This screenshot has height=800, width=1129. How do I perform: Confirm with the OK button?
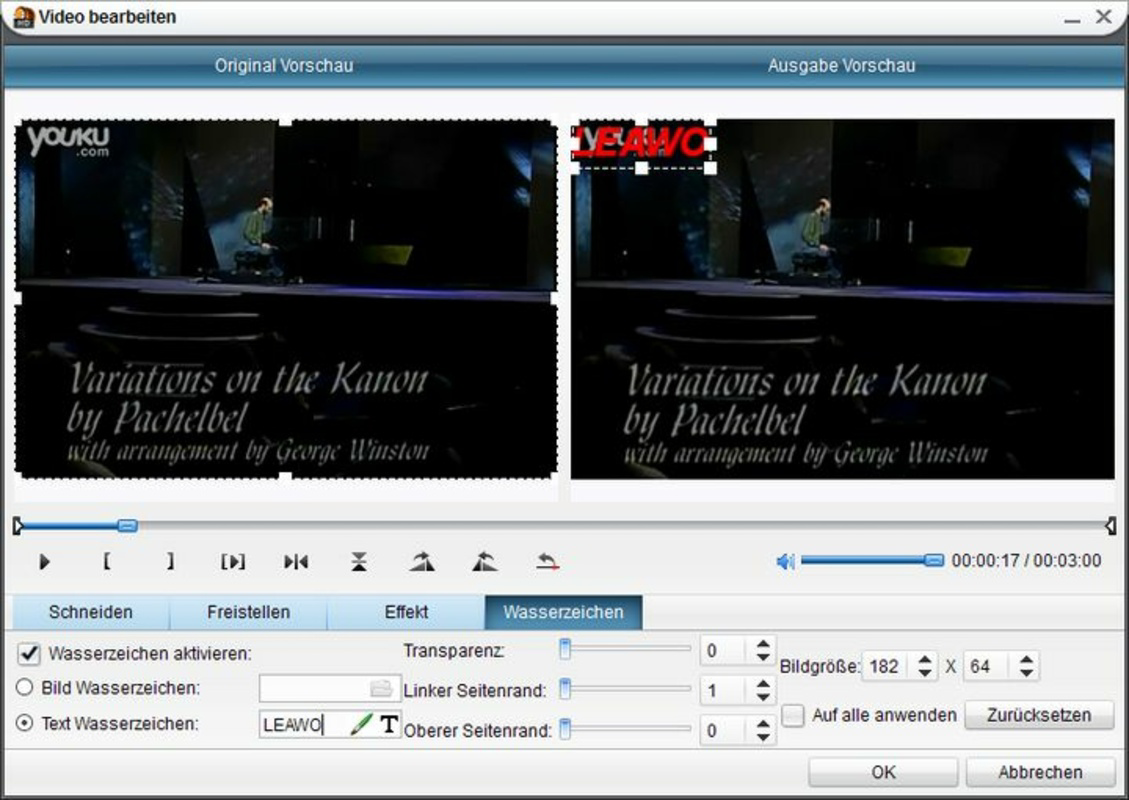pos(883,772)
